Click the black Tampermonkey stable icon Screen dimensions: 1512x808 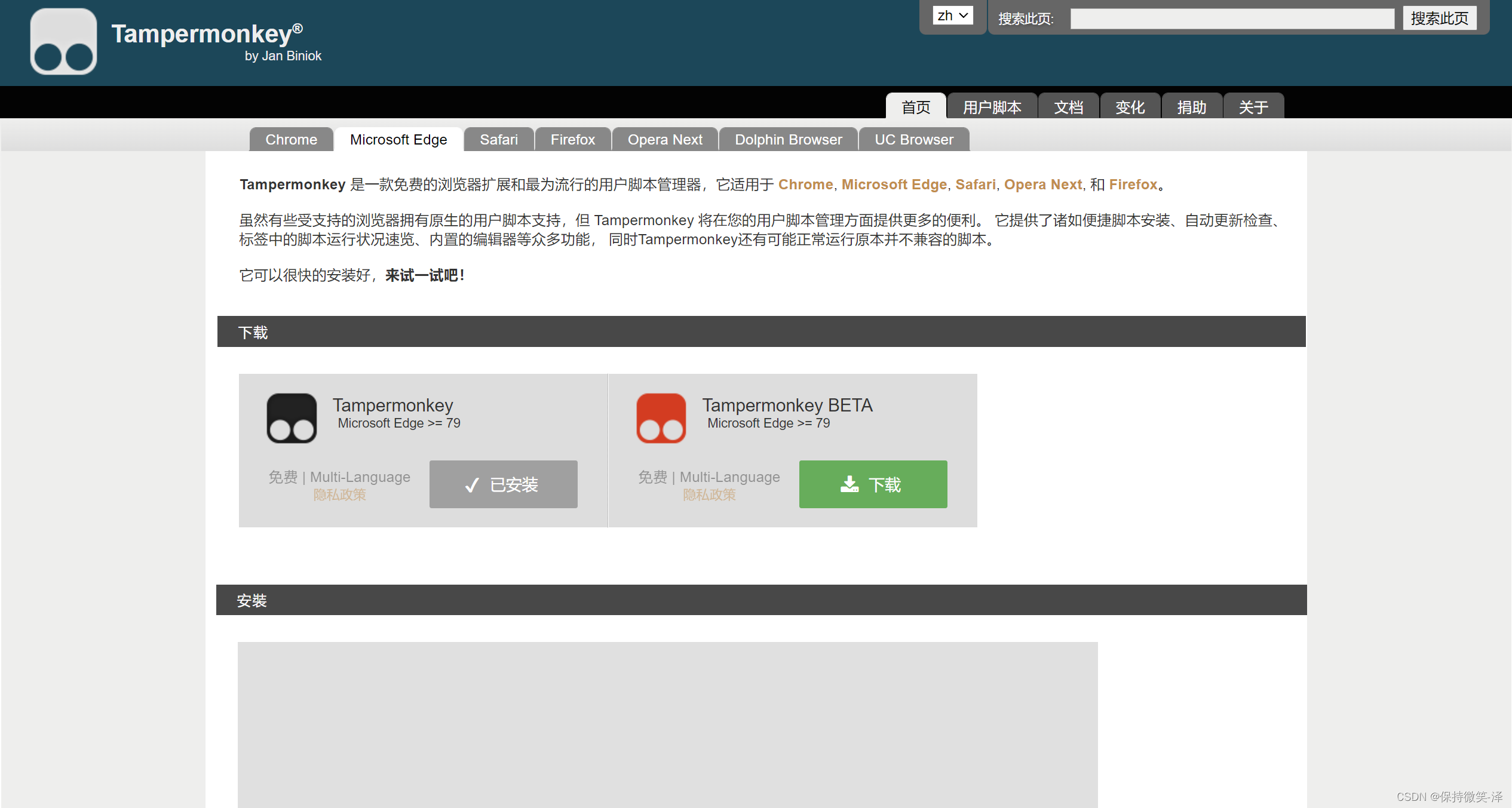(292, 418)
